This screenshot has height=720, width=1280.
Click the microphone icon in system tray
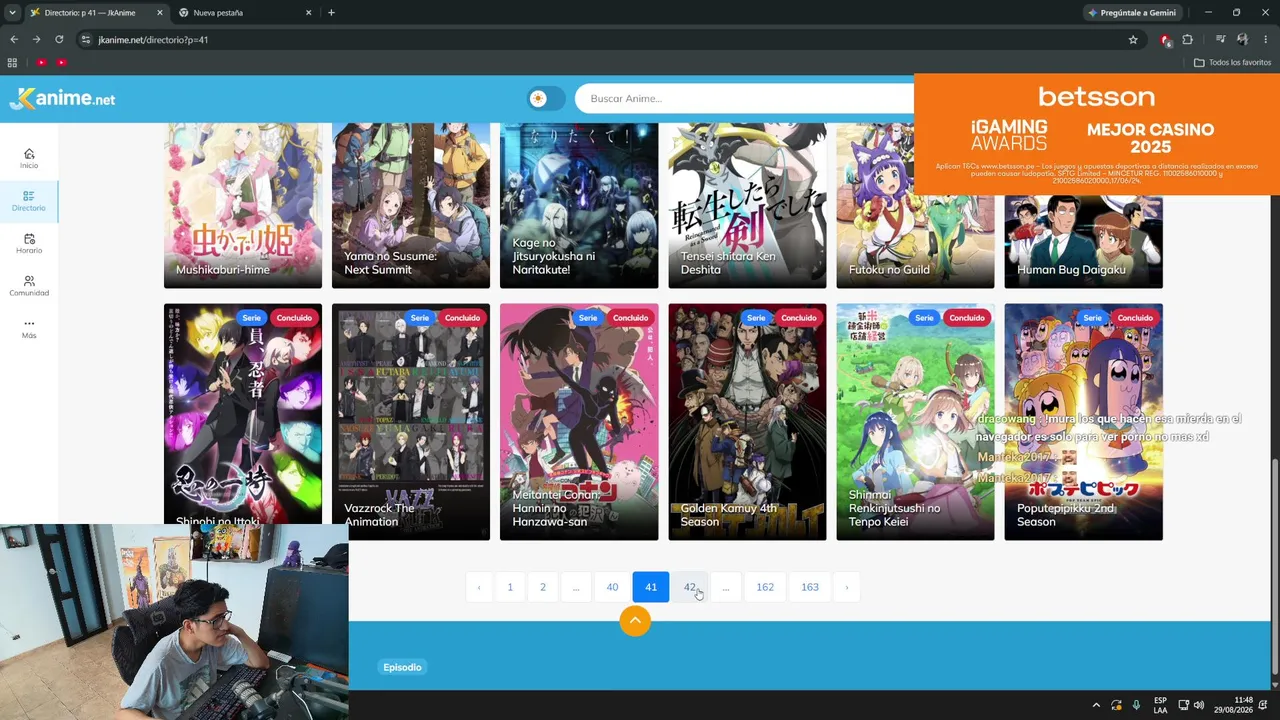point(1136,705)
